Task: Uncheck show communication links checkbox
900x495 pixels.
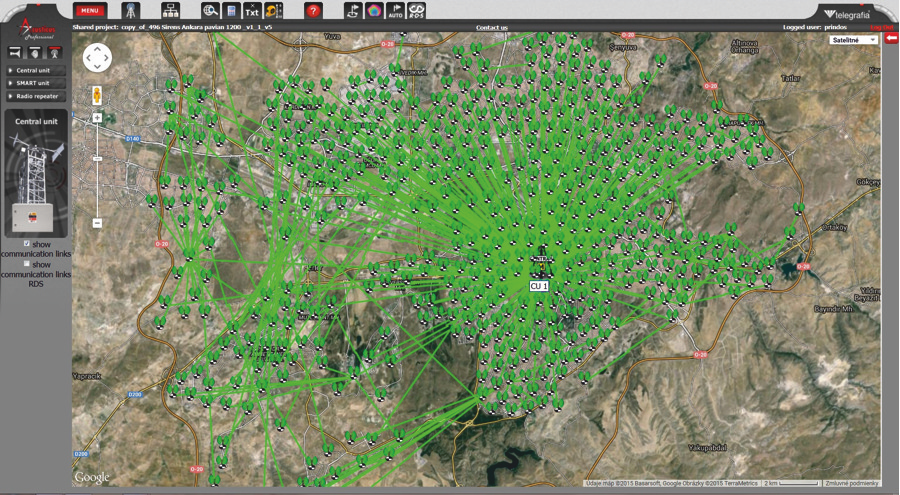Action: pos(27,244)
